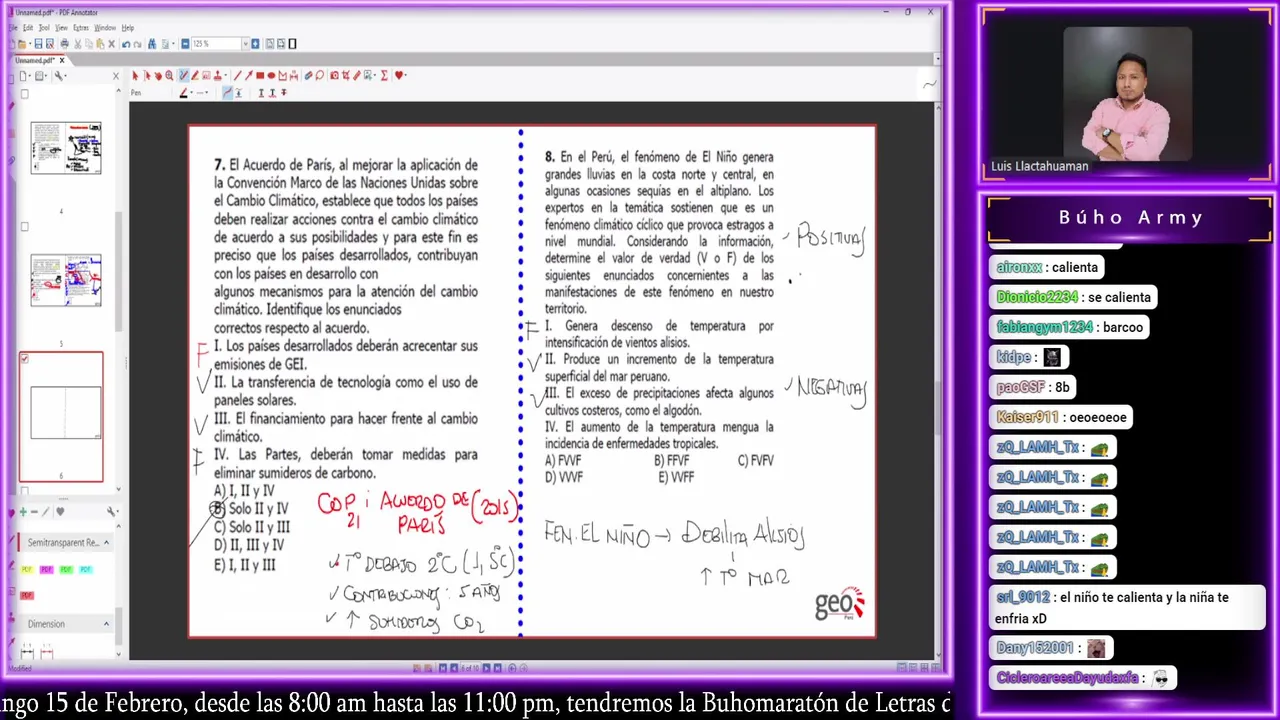This screenshot has width=1280, height=720.
Task: Click the Open folder icon
Action: (x=22, y=44)
